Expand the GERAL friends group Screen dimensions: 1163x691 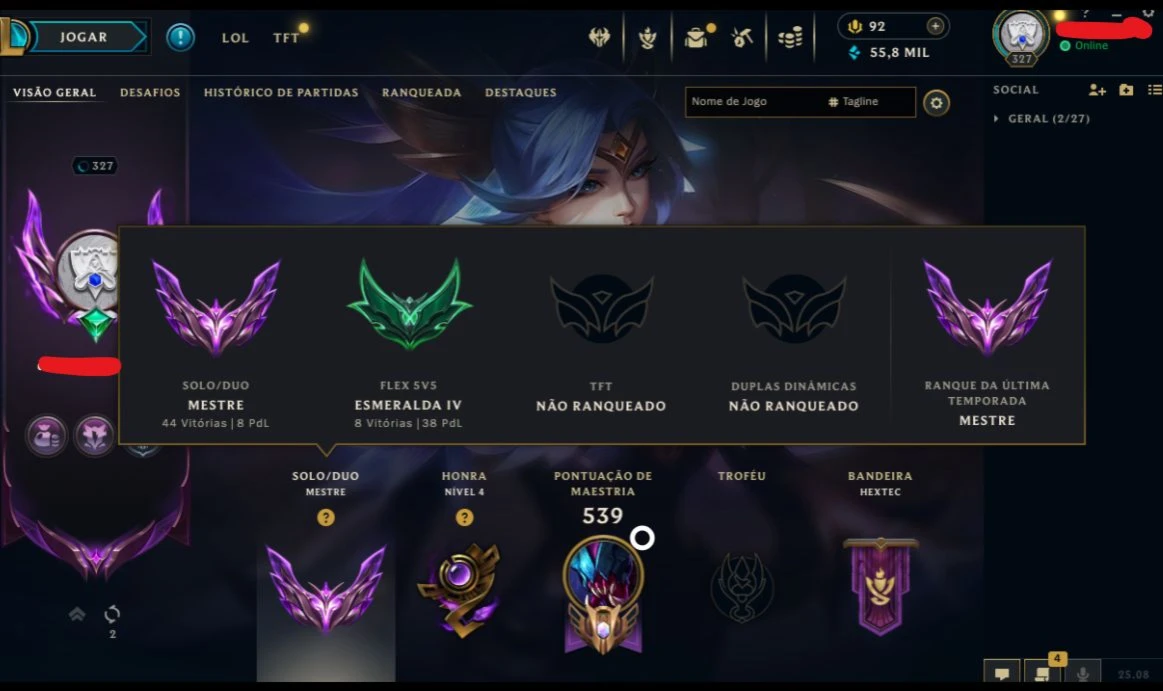1041,119
